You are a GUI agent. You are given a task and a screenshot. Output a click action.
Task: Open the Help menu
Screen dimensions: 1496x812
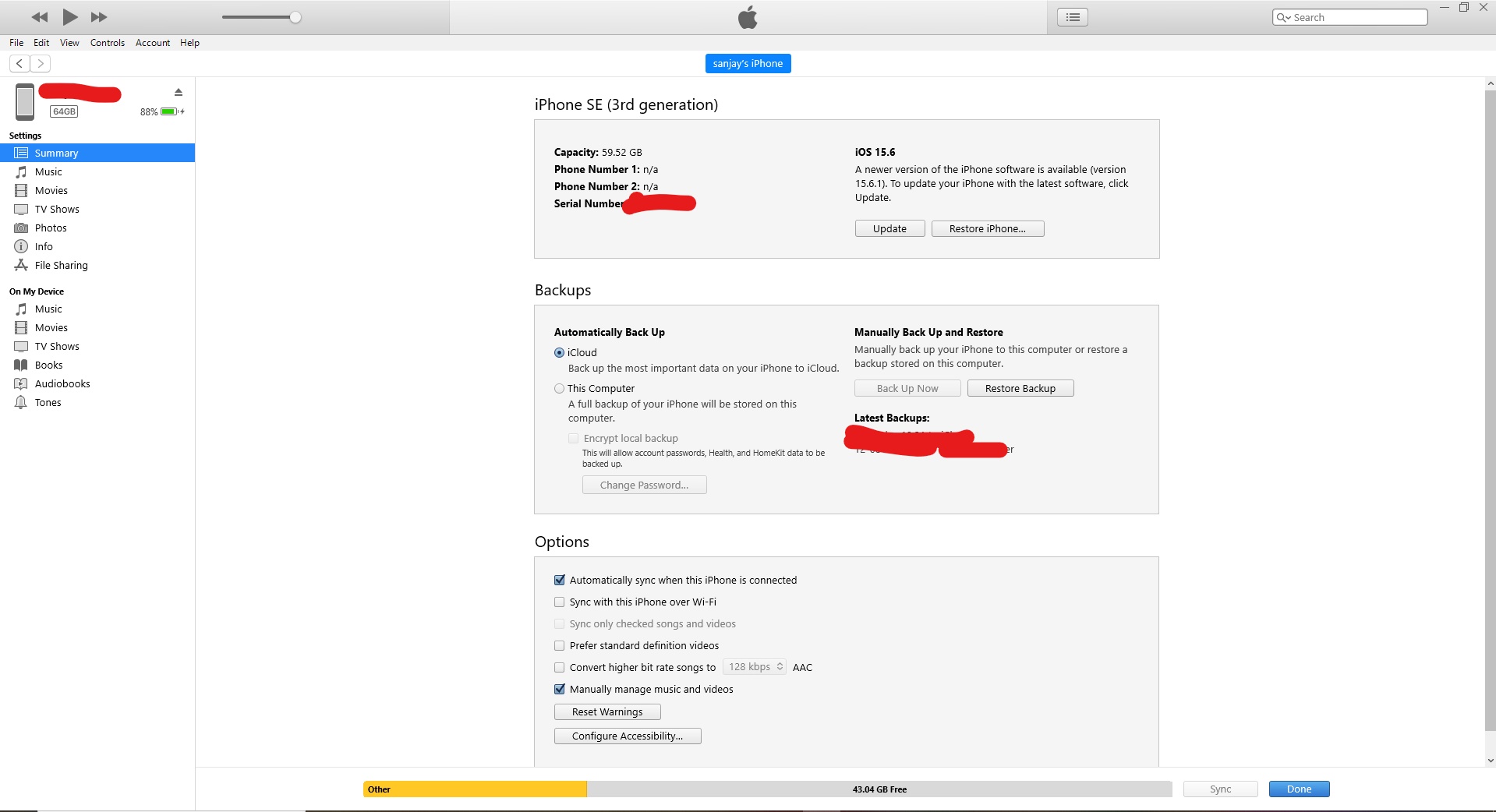click(189, 43)
